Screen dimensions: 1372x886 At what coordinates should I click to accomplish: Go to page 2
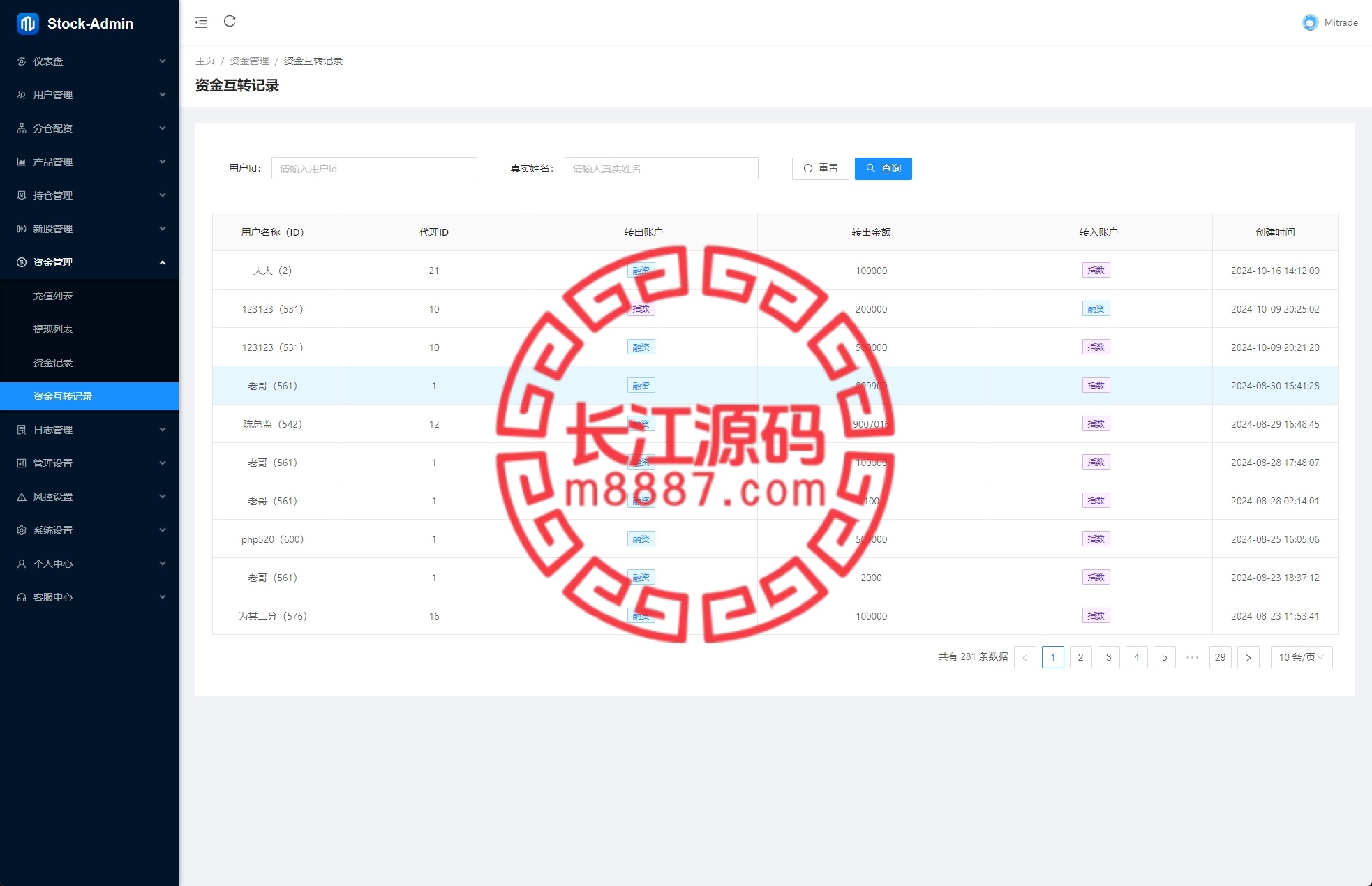point(1081,657)
